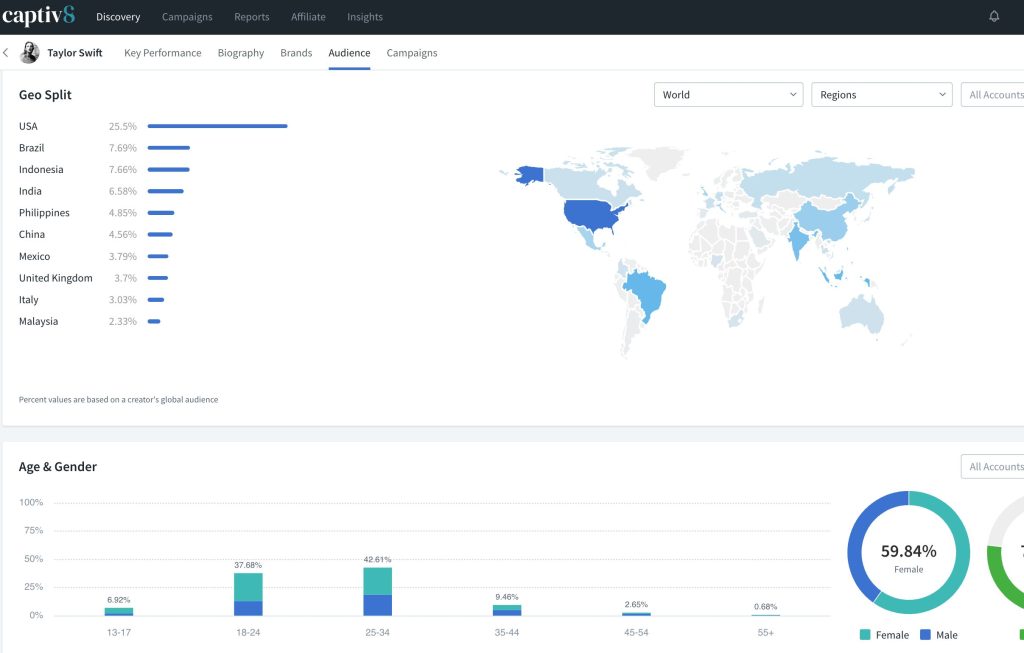Click the India row label

click(30, 191)
